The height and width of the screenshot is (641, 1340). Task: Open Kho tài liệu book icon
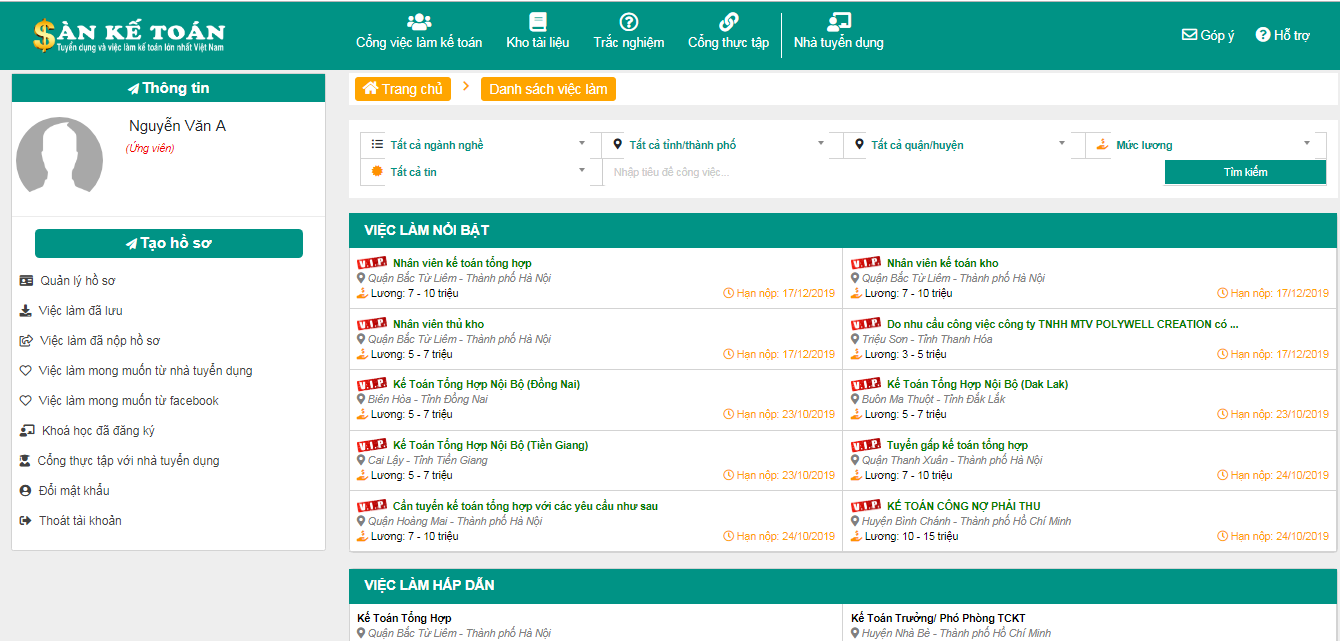(x=538, y=22)
